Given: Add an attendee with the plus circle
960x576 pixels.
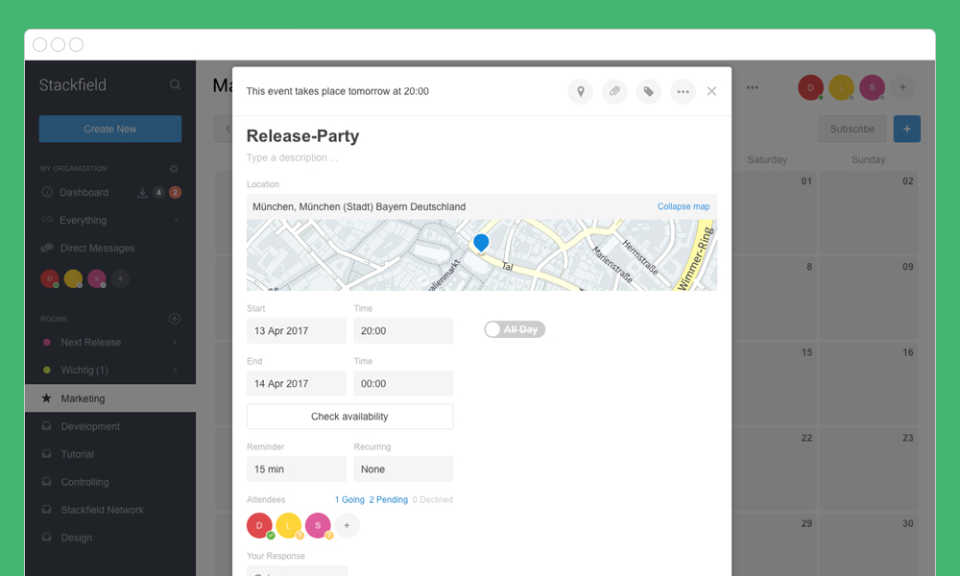Looking at the screenshot, I should tap(347, 525).
